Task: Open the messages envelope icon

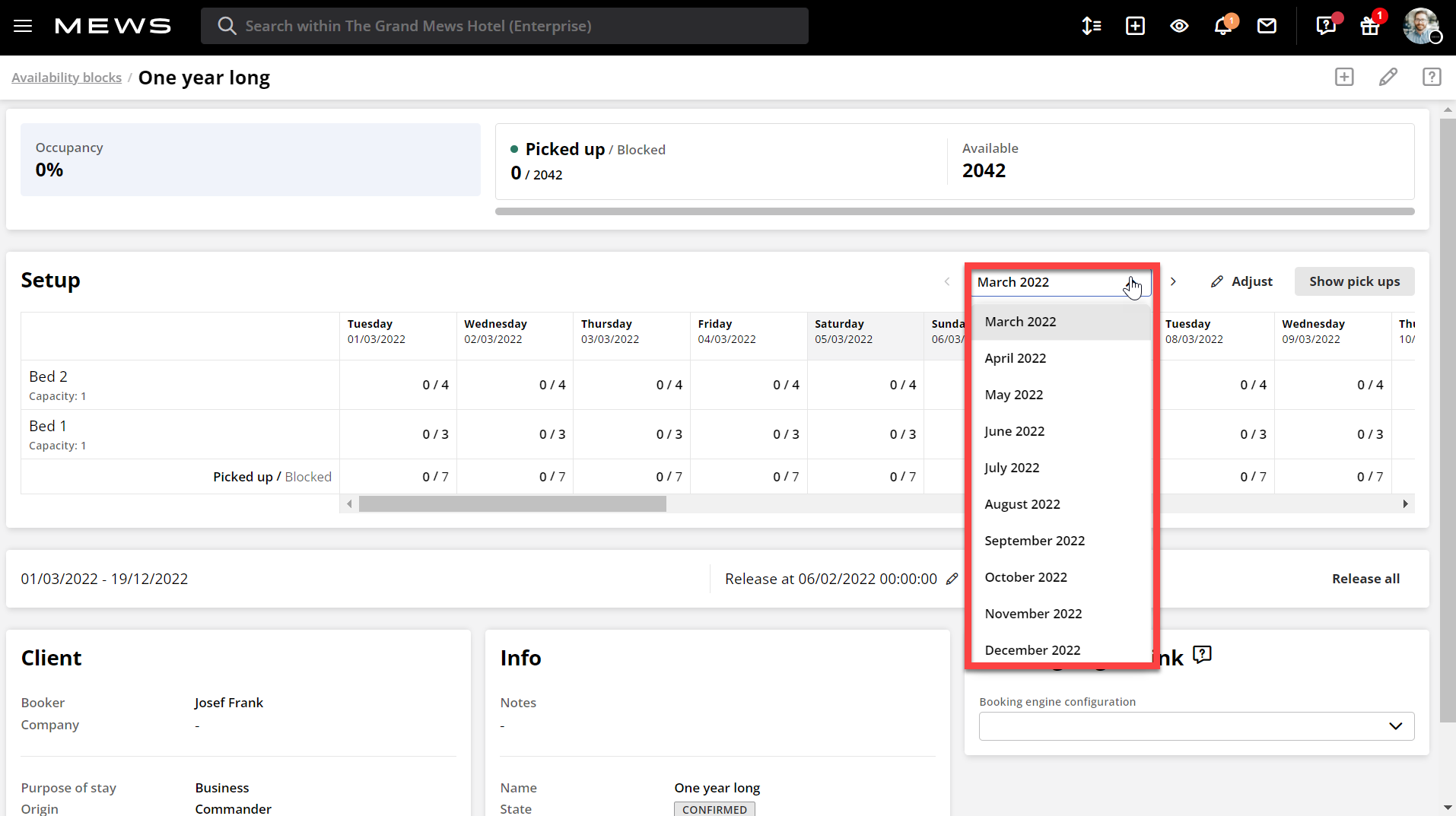Action: [x=1267, y=25]
